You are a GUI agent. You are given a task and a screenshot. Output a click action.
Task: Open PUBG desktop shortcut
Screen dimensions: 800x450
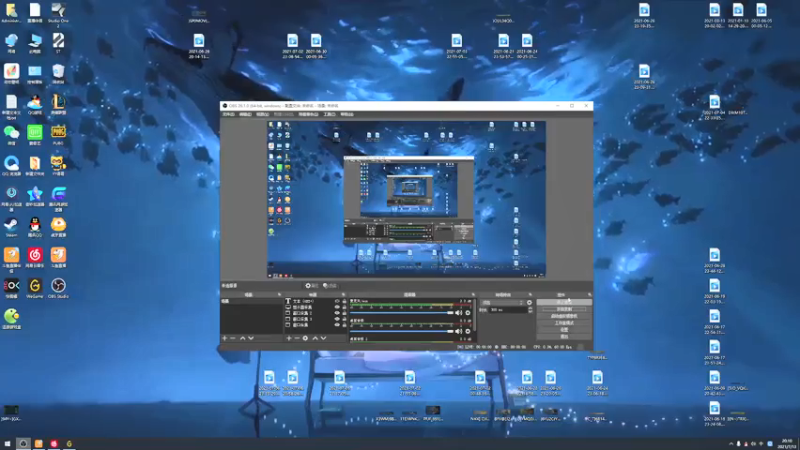(58, 135)
